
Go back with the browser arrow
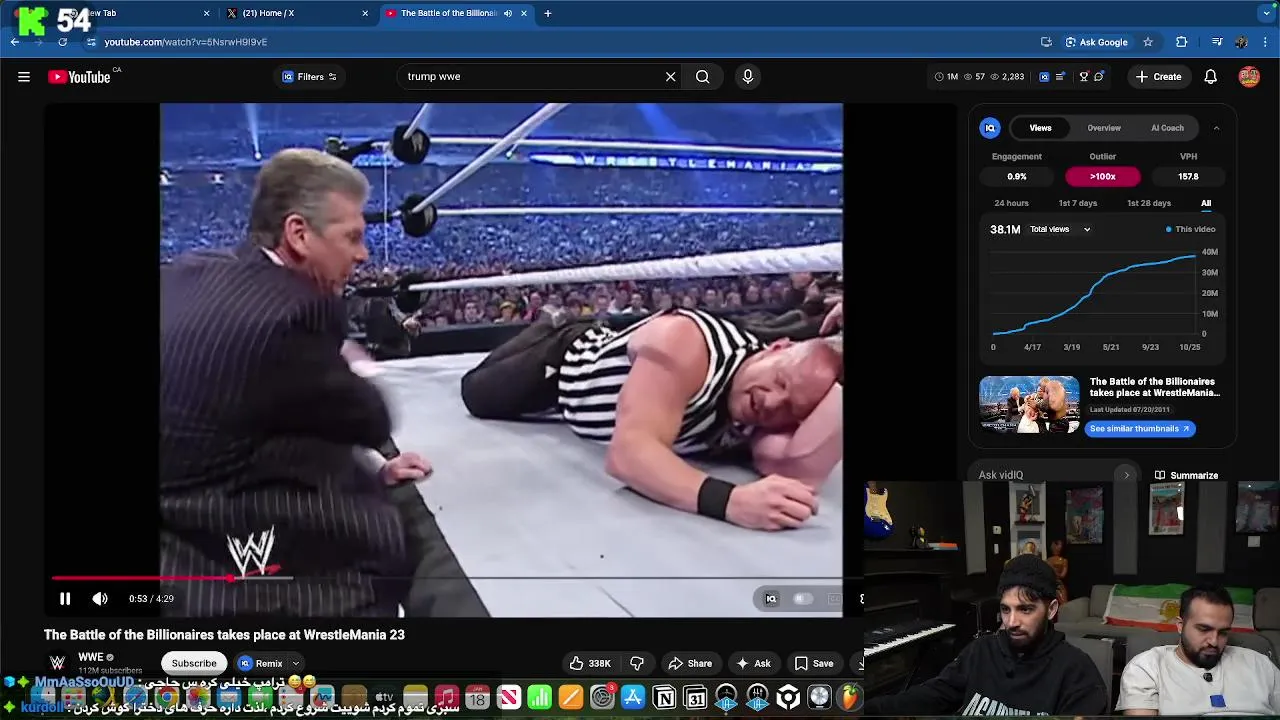click(x=15, y=42)
